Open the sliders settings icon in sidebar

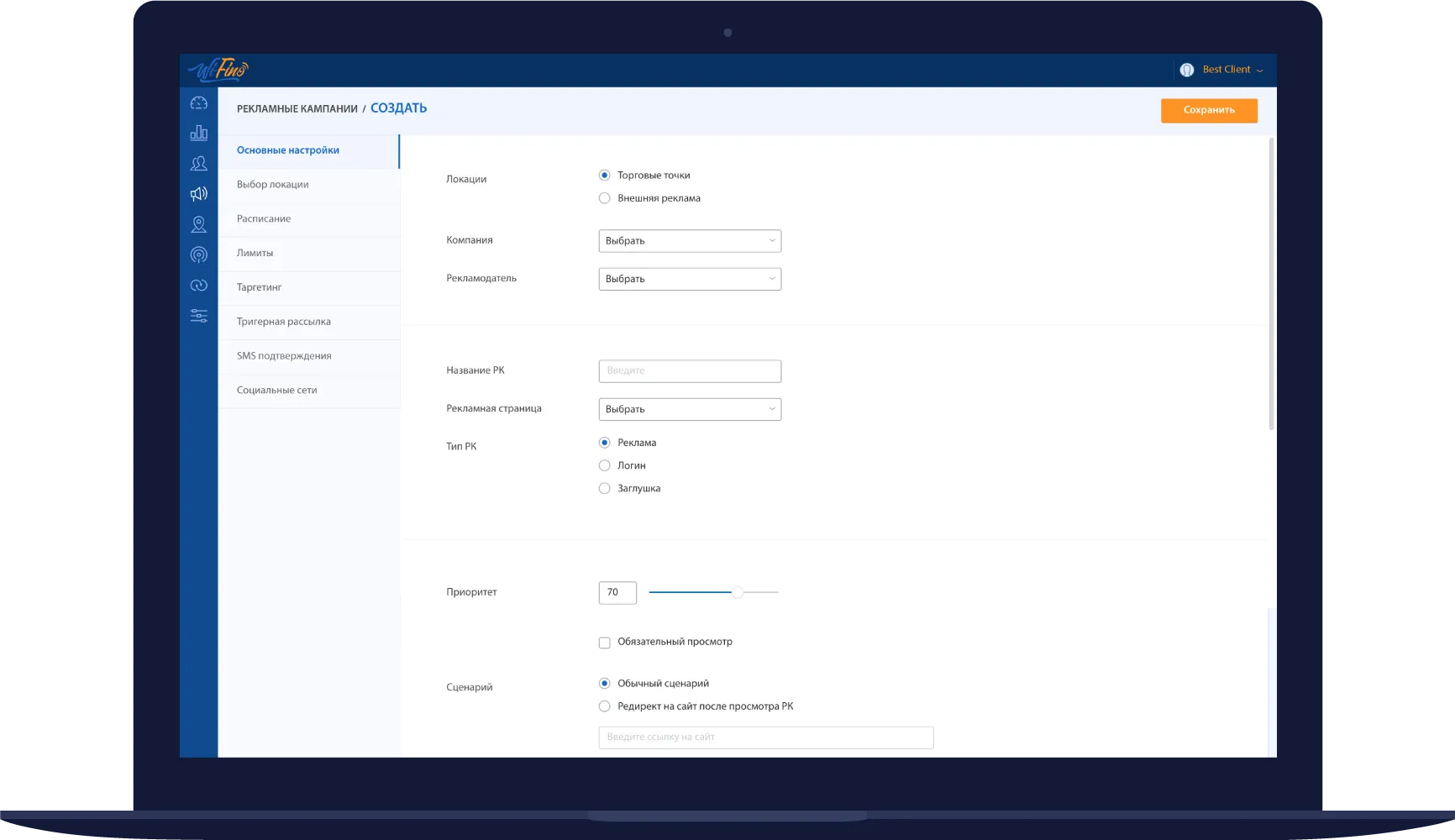coord(199,316)
